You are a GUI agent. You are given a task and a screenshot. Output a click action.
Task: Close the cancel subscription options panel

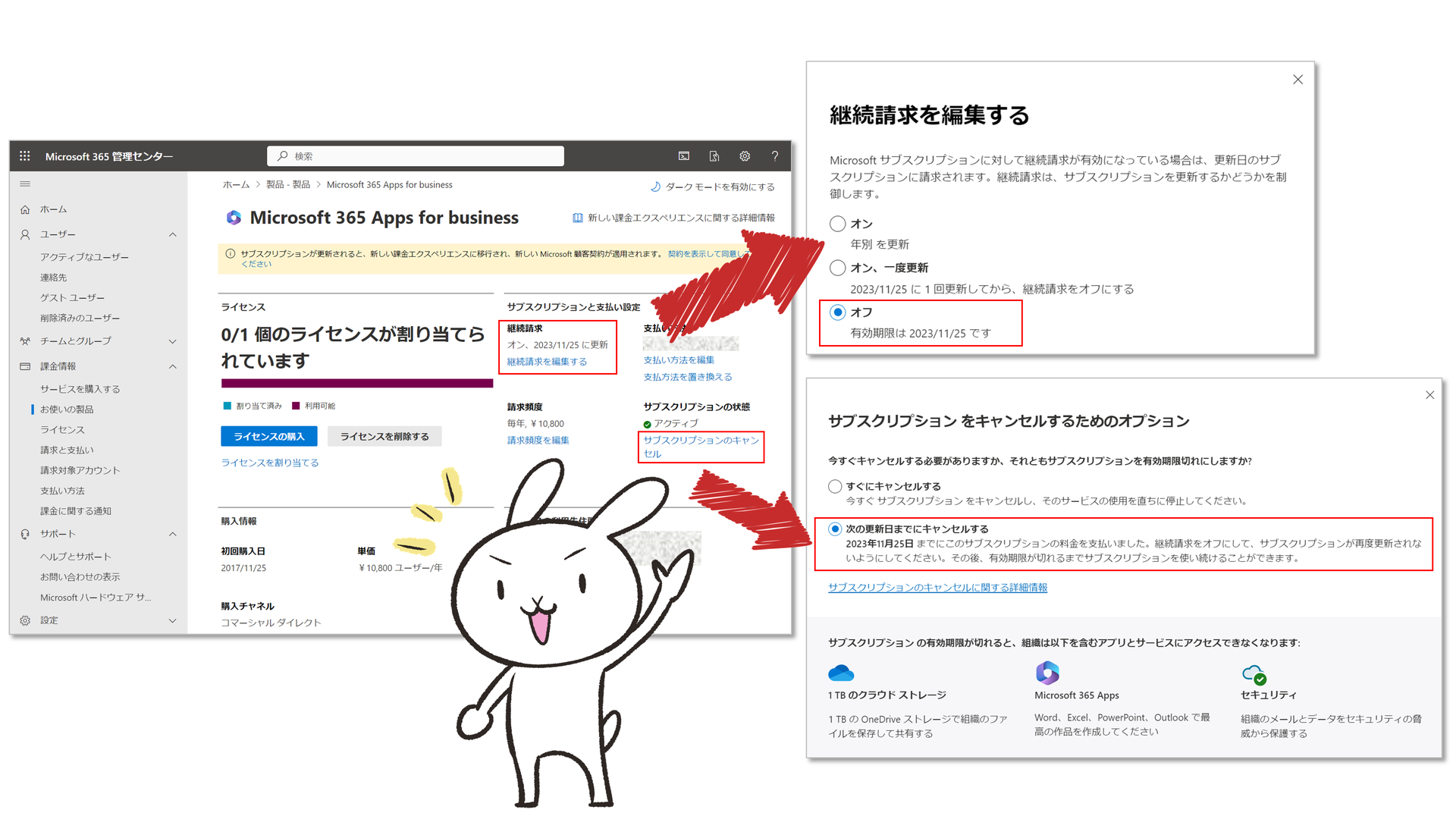tap(1429, 395)
